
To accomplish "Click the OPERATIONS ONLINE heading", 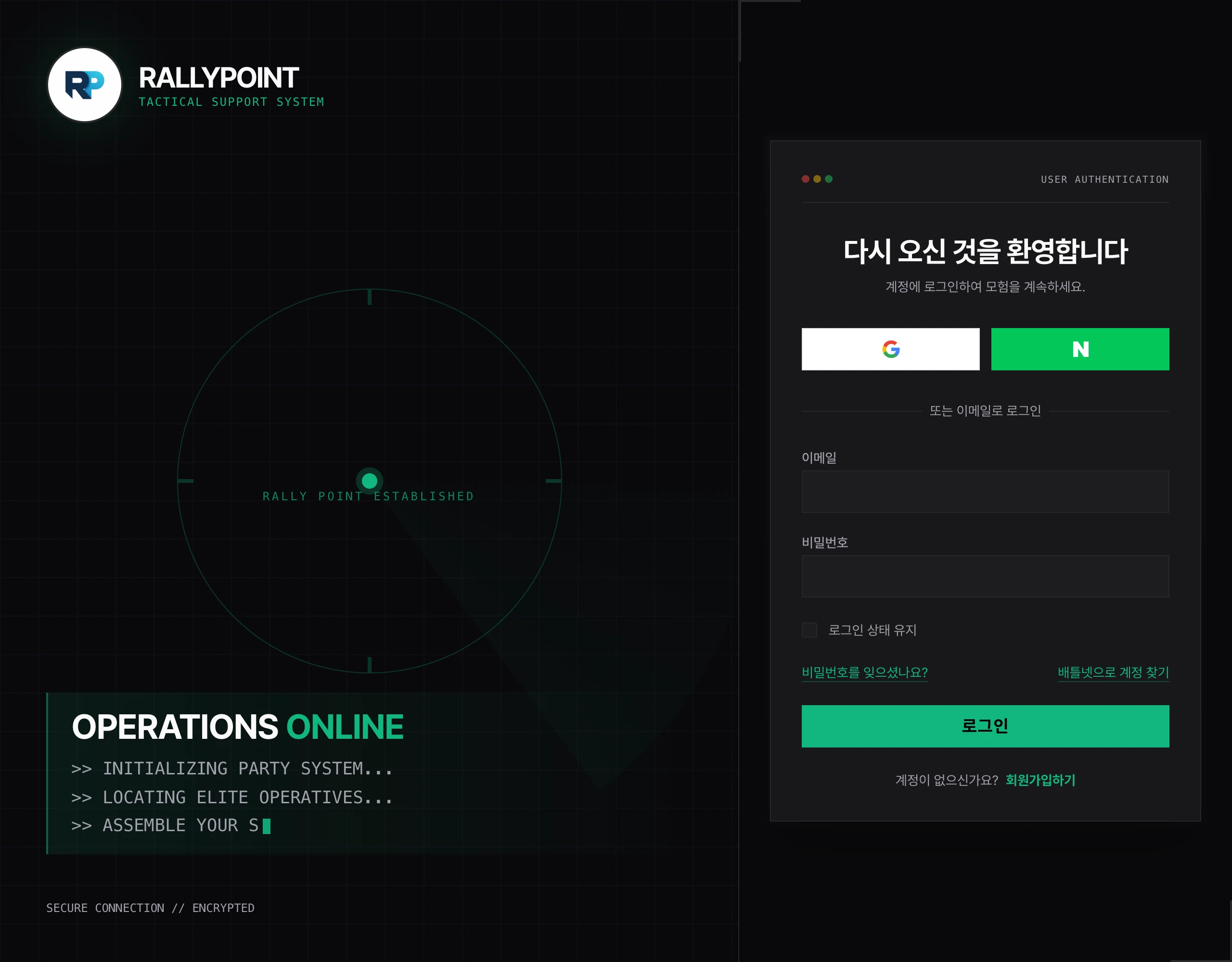I will tap(237, 726).
